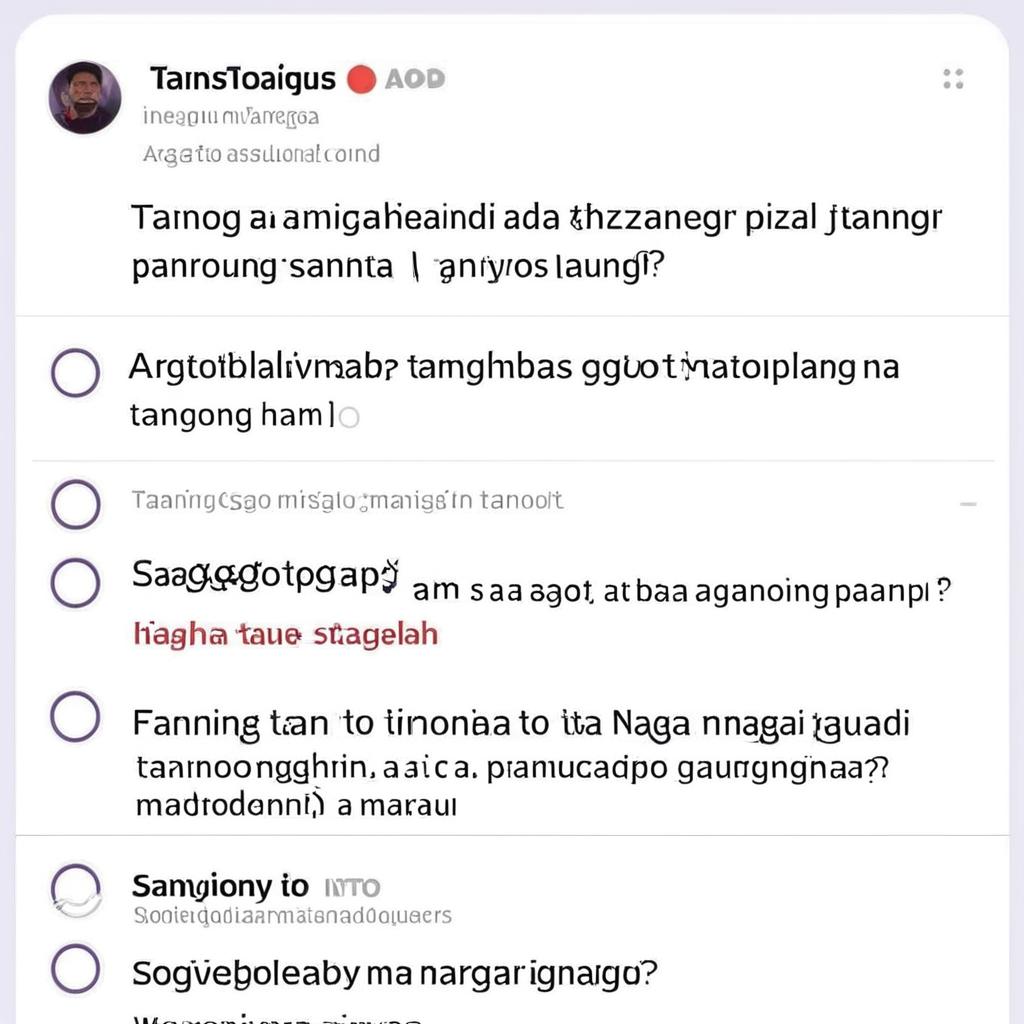Select the radio option starting with Fanning tan

76,716
